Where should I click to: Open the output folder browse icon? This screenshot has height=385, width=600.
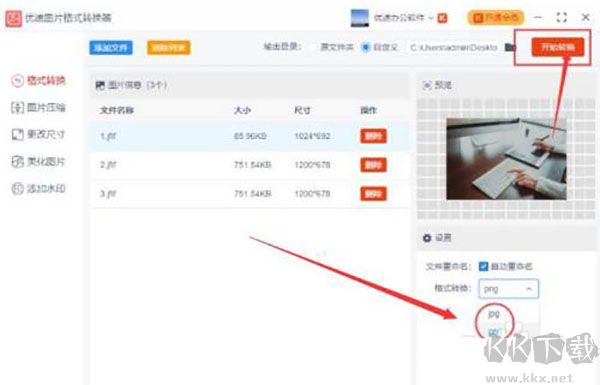509,47
